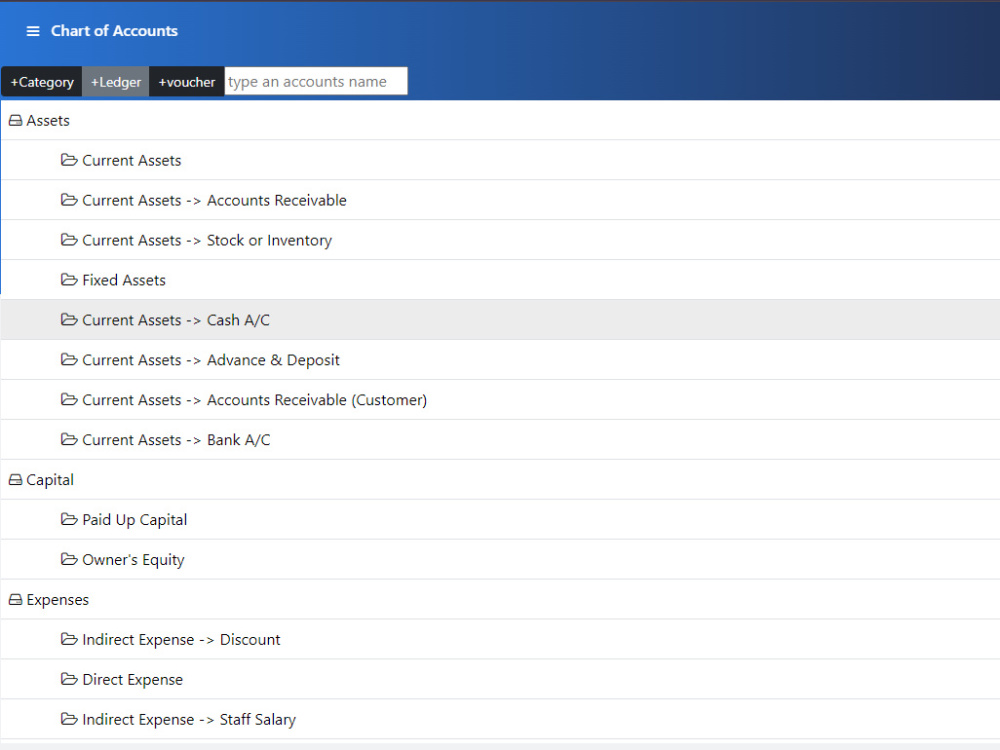Screen dimensions: 1000x750
Task: Click the drawer icon next to Capital
Action: [15, 480]
